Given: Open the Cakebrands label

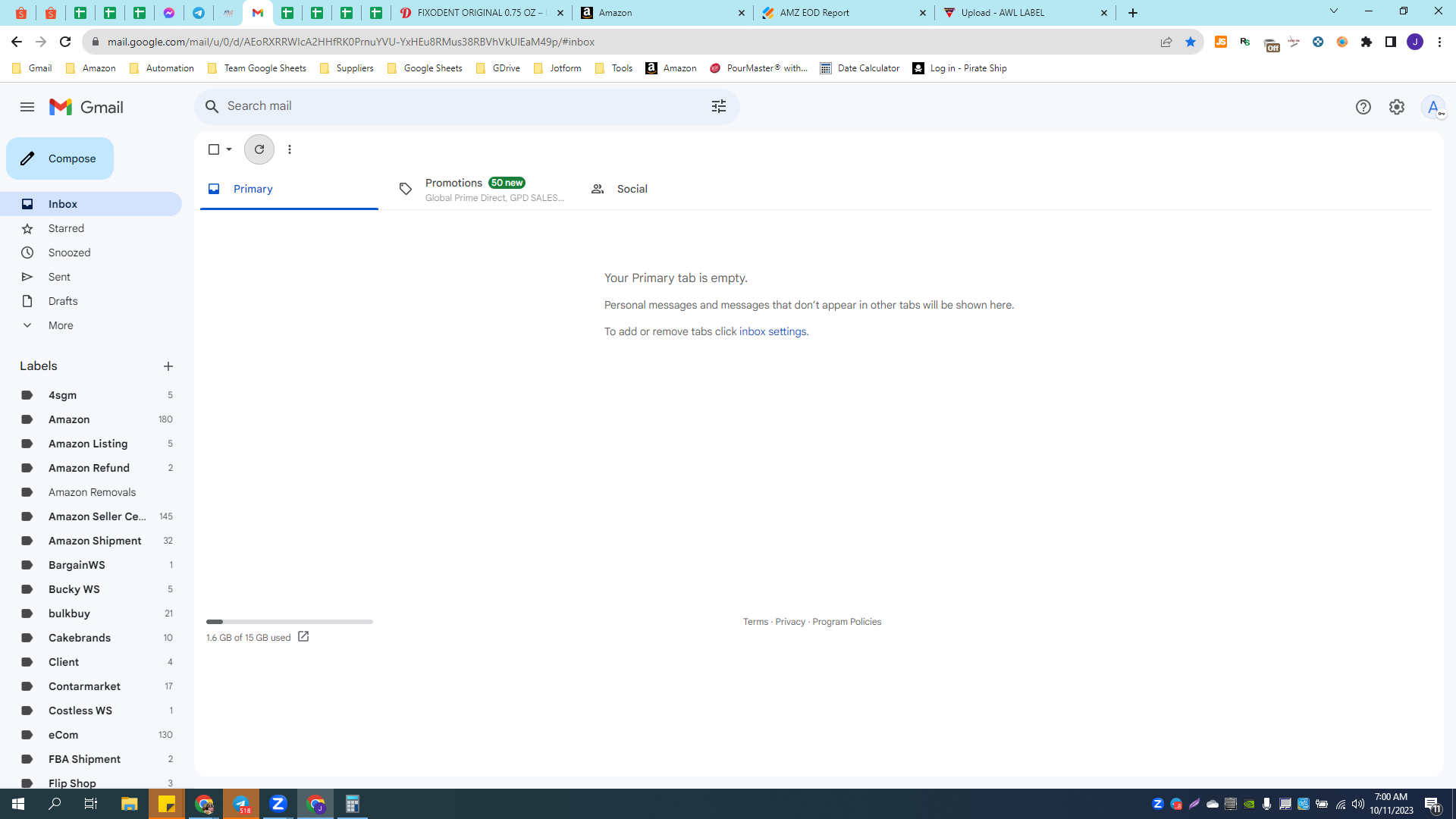Looking at the screenshot, I should click(x=91, y=638).
